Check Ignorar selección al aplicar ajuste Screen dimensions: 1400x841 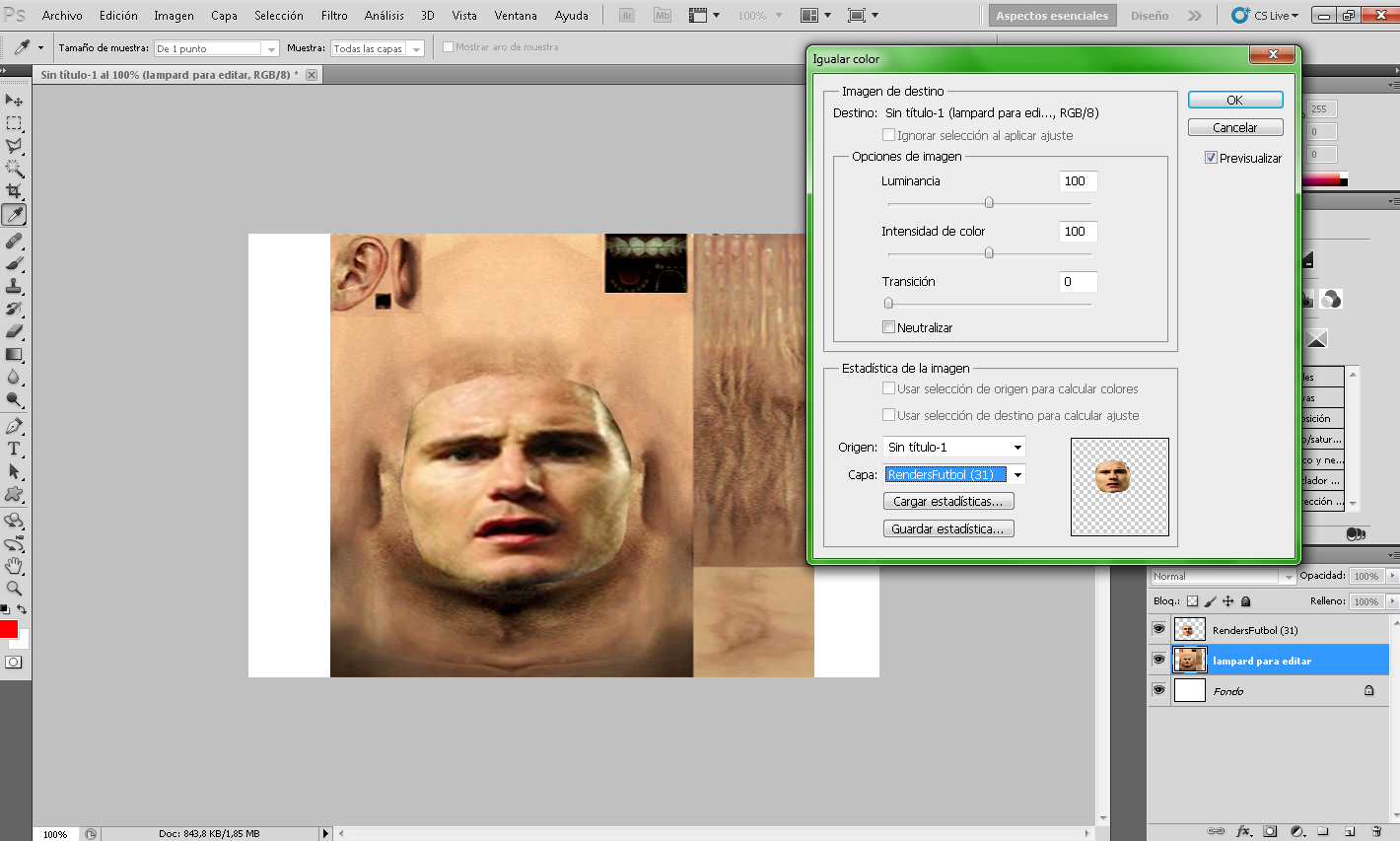[x=888, y=135]
